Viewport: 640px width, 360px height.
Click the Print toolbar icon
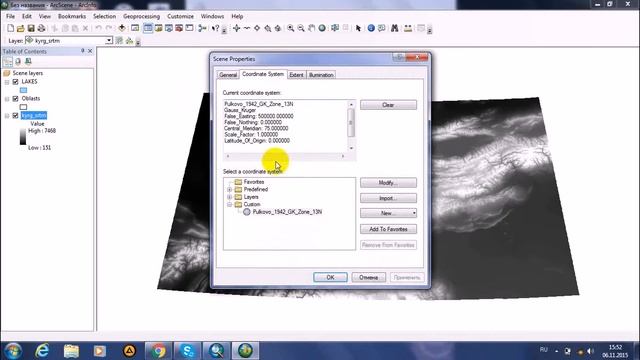coord(41,28)
